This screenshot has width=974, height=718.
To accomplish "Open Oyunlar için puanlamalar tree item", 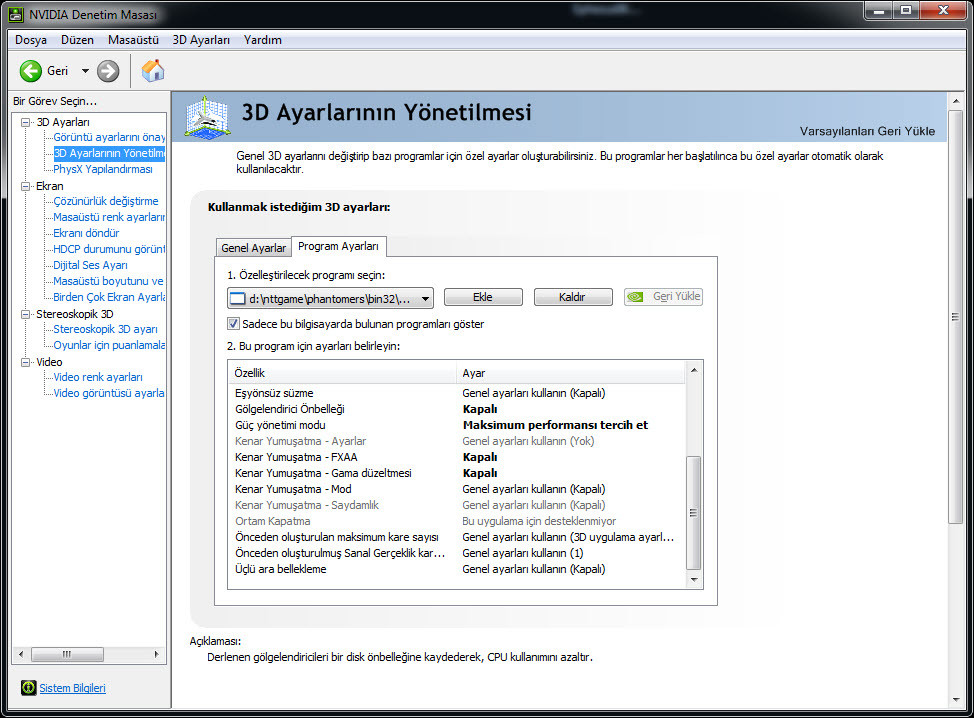I will [x=109, y=345].
